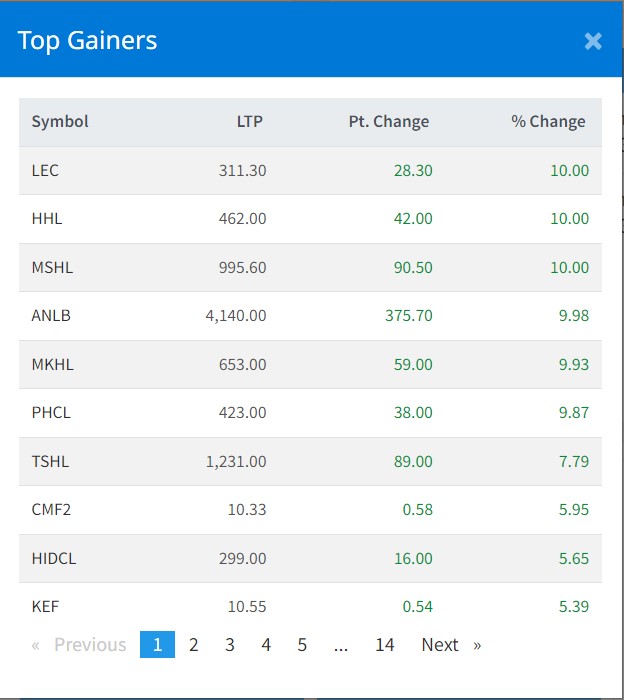Viewport: 624px width, 700px height.
Task: Jump to last page 14
Action: 385,645
